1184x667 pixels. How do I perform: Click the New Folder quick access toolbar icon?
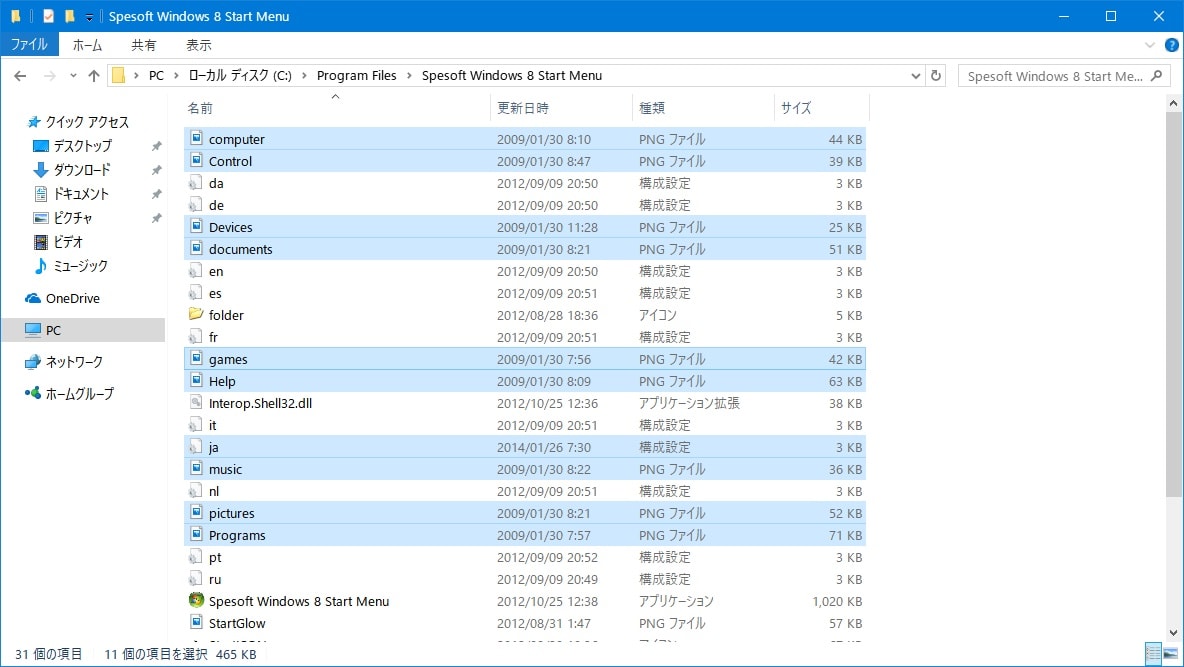tap(69, 16)
